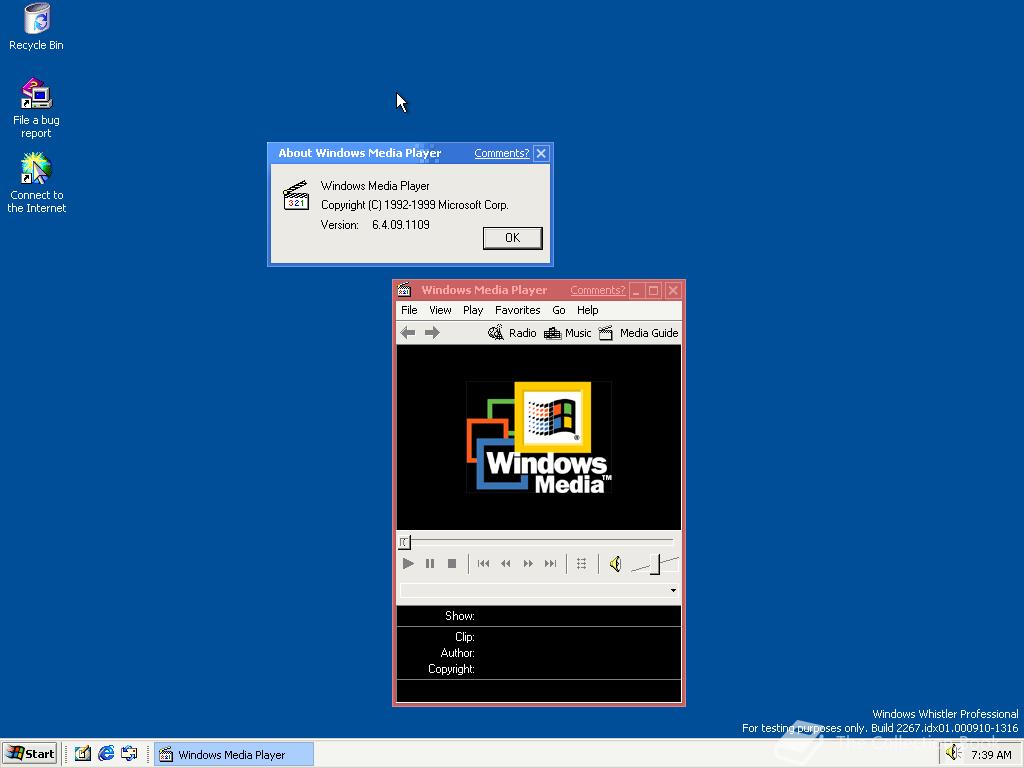1024x768 pixels.
Task: Click the tray volume speaker icon
Action: [x=953, y=753]
